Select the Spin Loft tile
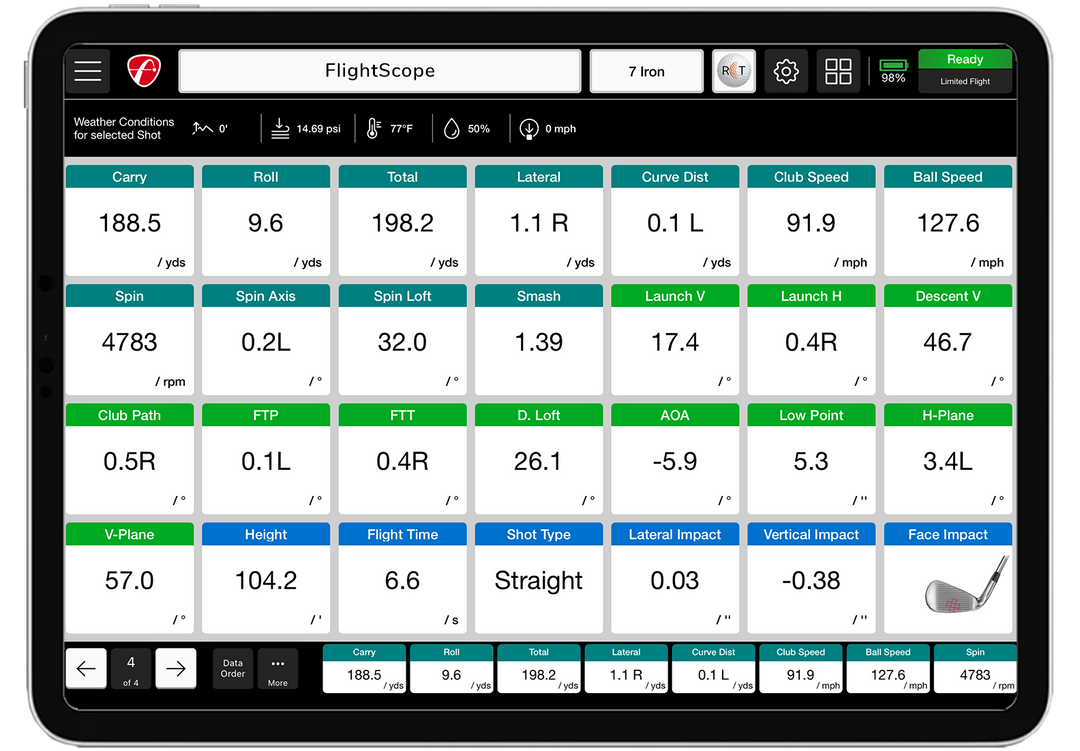Image resolution: width=1080 pixels, height=751 pixels. [x=402, y=340]
